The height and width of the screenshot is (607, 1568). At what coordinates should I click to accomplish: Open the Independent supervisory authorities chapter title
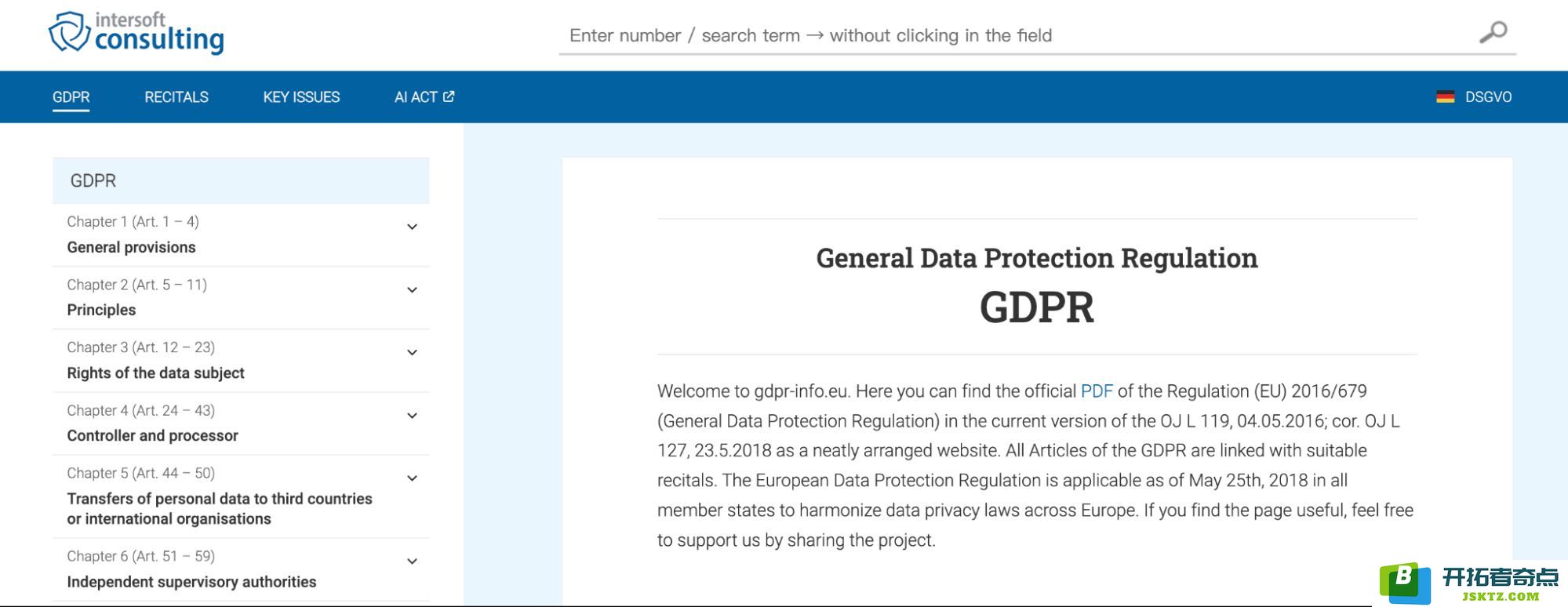191,582
